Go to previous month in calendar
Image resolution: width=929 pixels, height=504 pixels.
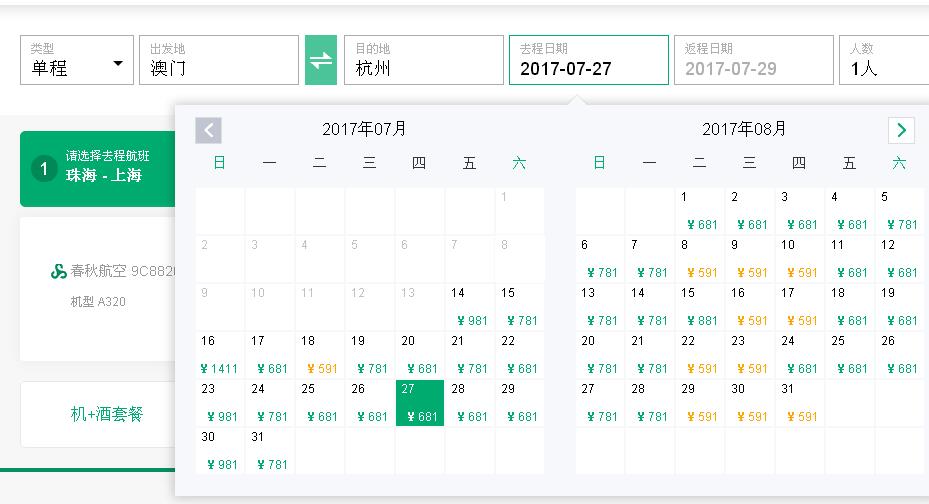click(208, 130)
